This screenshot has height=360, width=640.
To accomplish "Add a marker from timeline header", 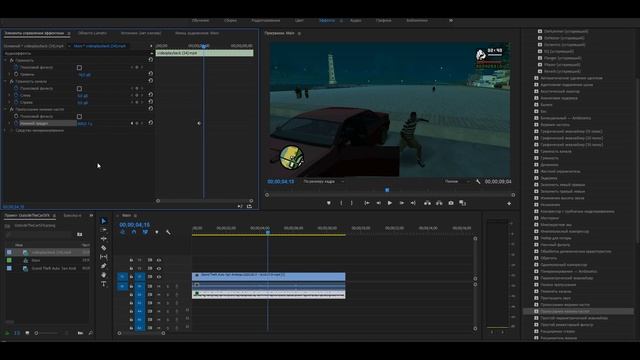I will [157, 232].
